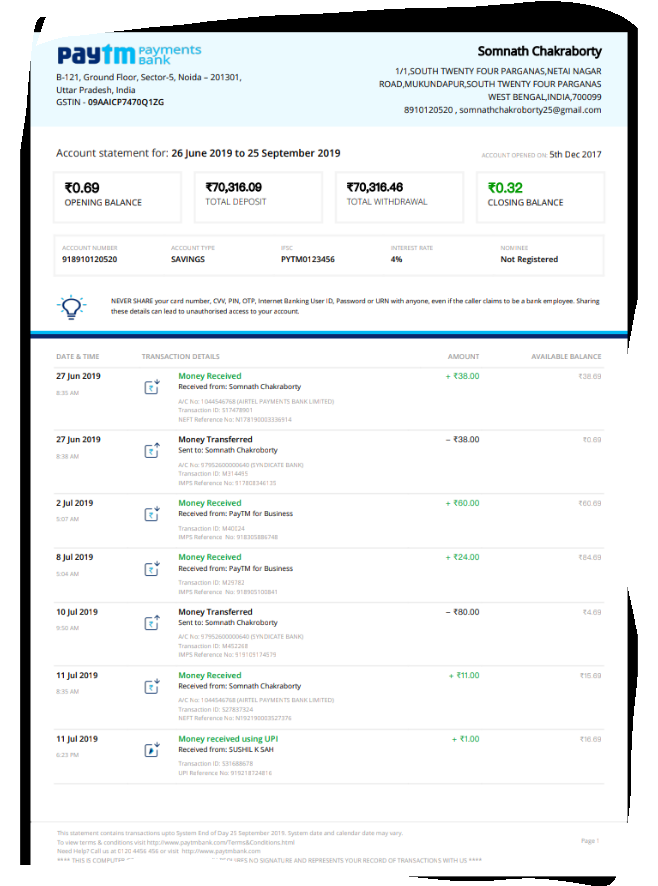The width and height of the screenshot is (658, 886).
Task: Click the received icon for 11 Jul 8:35 AM
Action: (x=151, y=686)
